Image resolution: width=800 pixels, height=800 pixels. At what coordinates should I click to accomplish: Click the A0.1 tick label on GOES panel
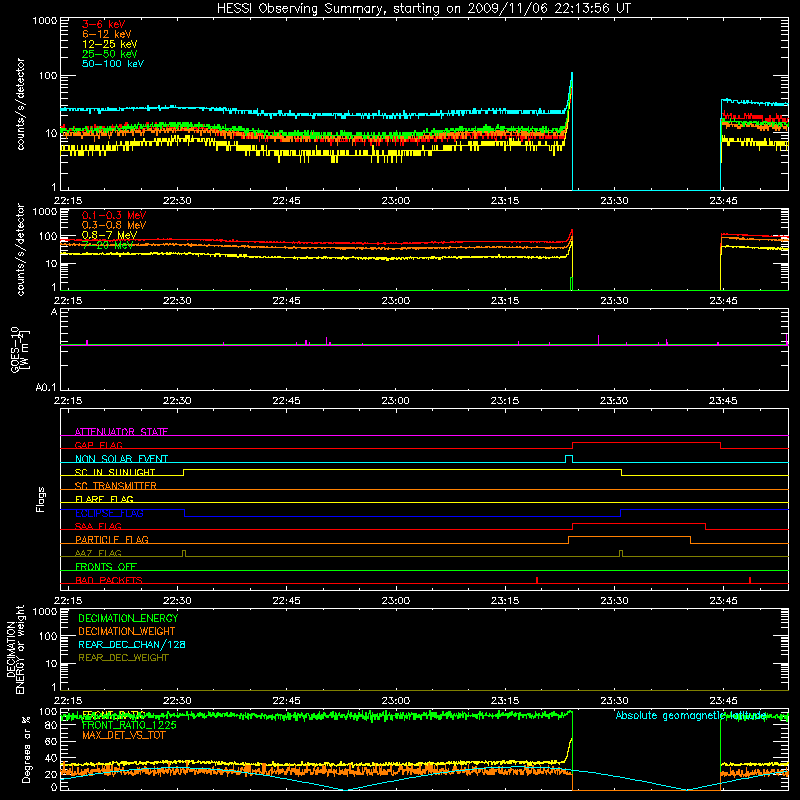[x=46, y=388]
